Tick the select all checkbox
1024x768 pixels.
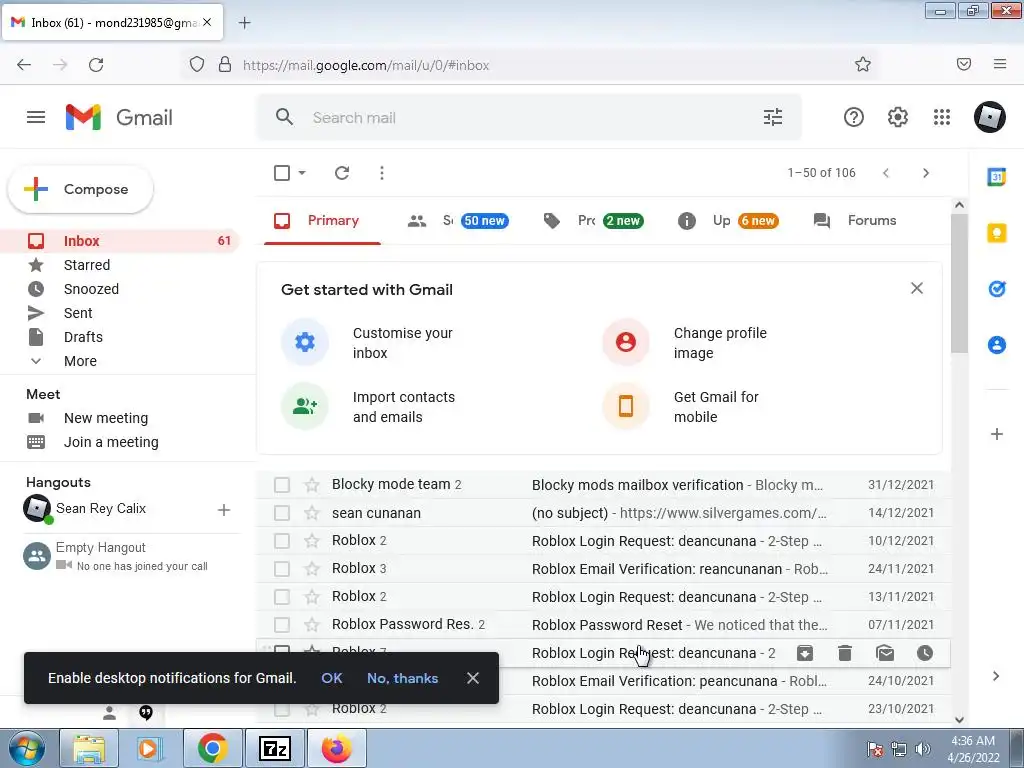(282, 173)
